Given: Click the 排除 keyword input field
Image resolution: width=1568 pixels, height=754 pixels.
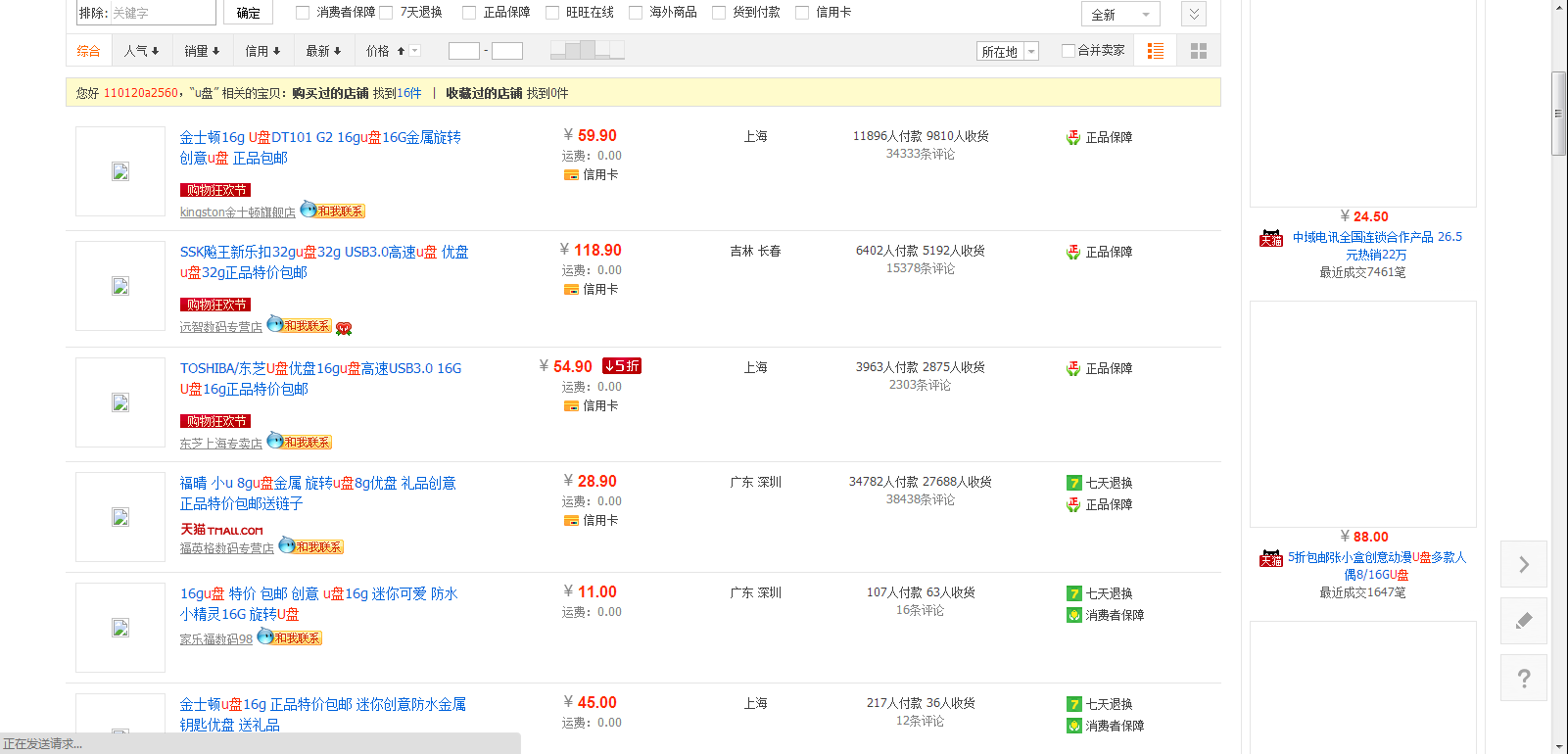Looking at the screenshot, I should (163, 13).
